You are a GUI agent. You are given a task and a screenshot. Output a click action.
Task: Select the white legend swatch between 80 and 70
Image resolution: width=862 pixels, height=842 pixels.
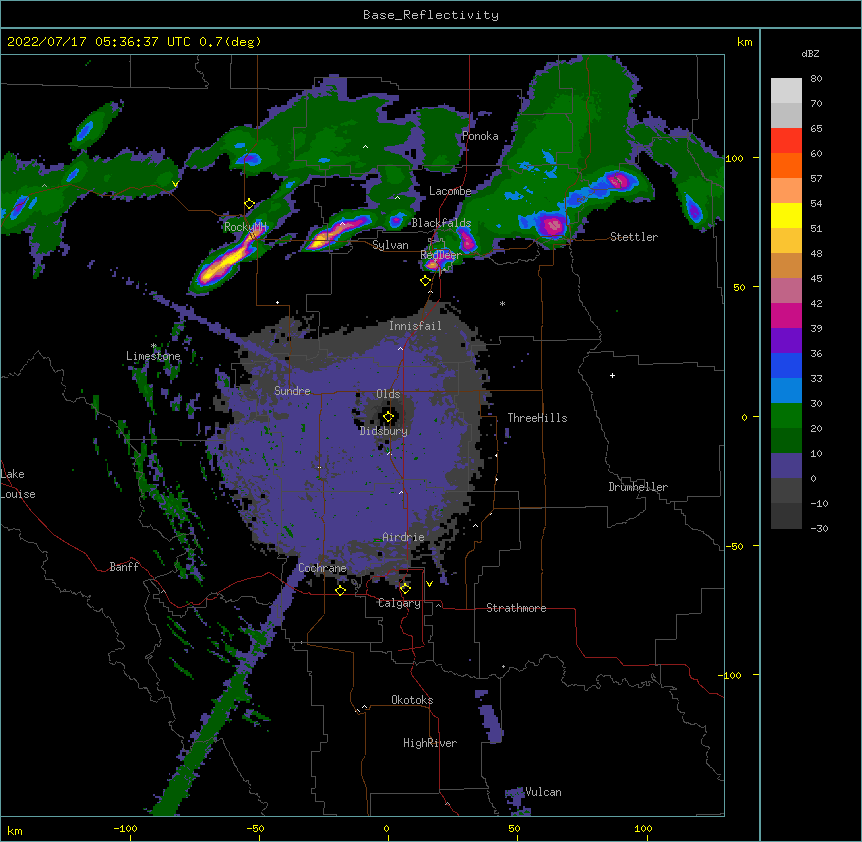(x=786, y=91)
